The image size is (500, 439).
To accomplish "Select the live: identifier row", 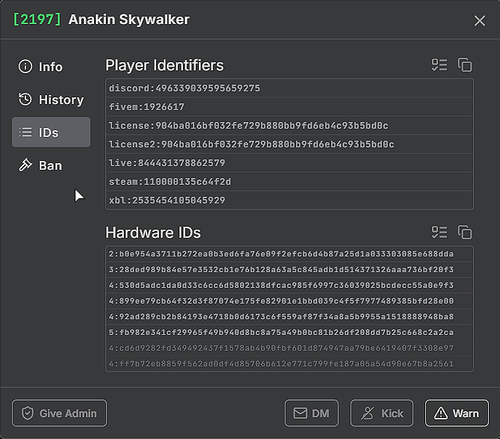I will pyautogui.click(x=289, y=163).
